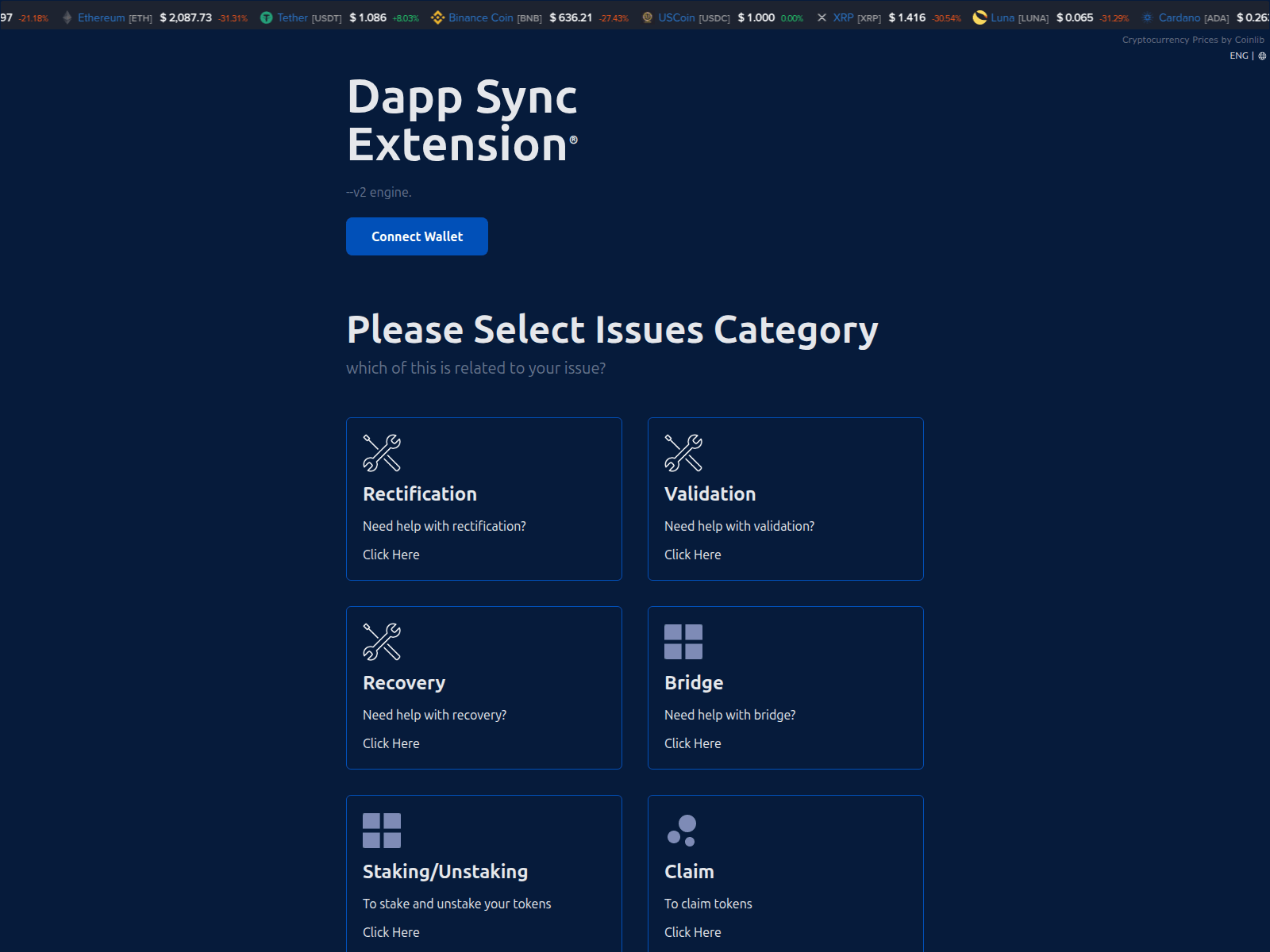Click Here under Bridge
1270x952 pixels.
point(692,743)
